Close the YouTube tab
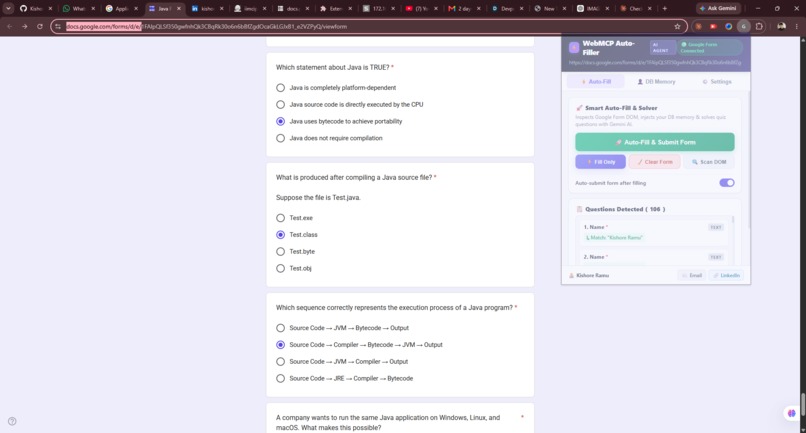The image size is (806, 433). tap(436, 8)
